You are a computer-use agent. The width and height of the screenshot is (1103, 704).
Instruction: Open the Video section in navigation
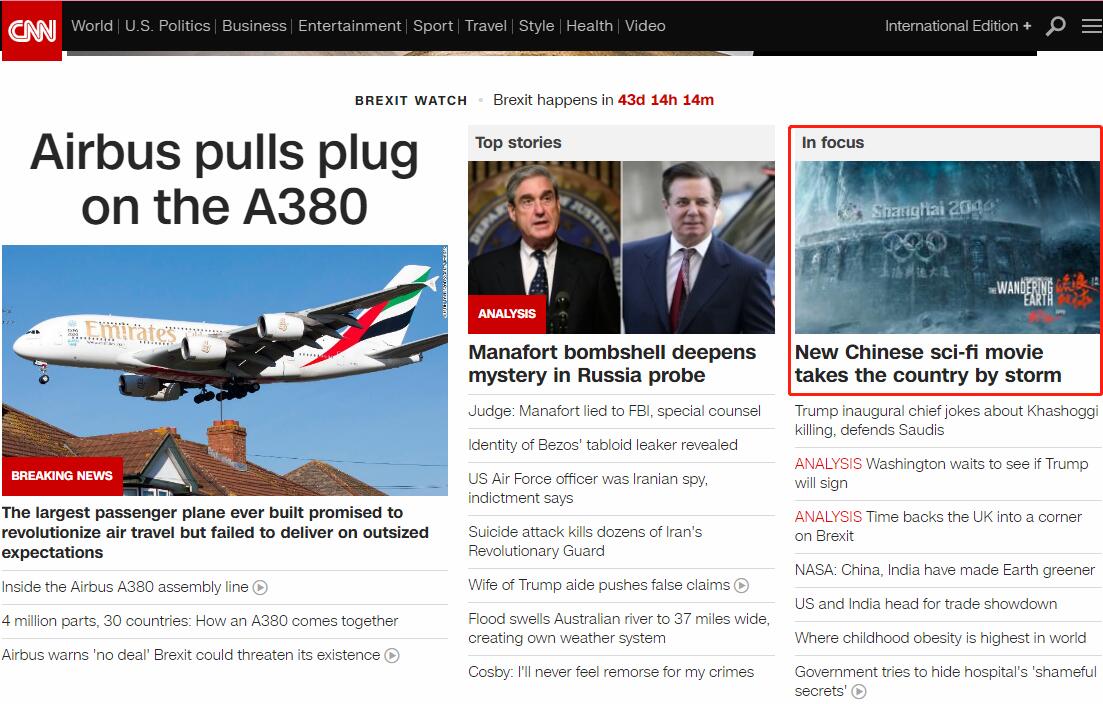645,26
